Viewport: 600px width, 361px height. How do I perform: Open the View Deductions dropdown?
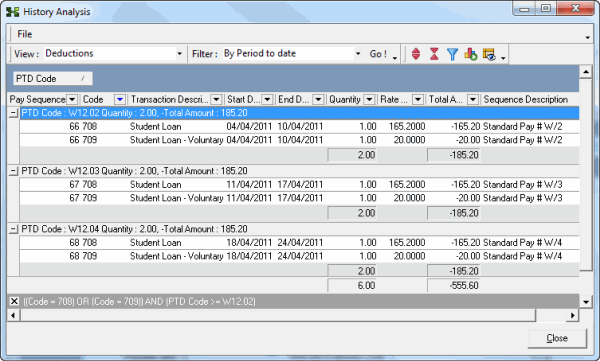coord(179,54)
